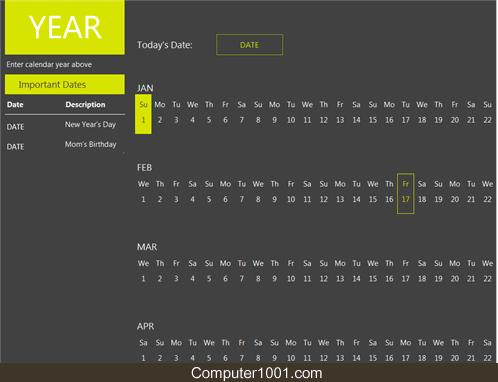498x382 pixels.
Task: Click the DATE cell beside New Year's Day
Action: [15, 127]
